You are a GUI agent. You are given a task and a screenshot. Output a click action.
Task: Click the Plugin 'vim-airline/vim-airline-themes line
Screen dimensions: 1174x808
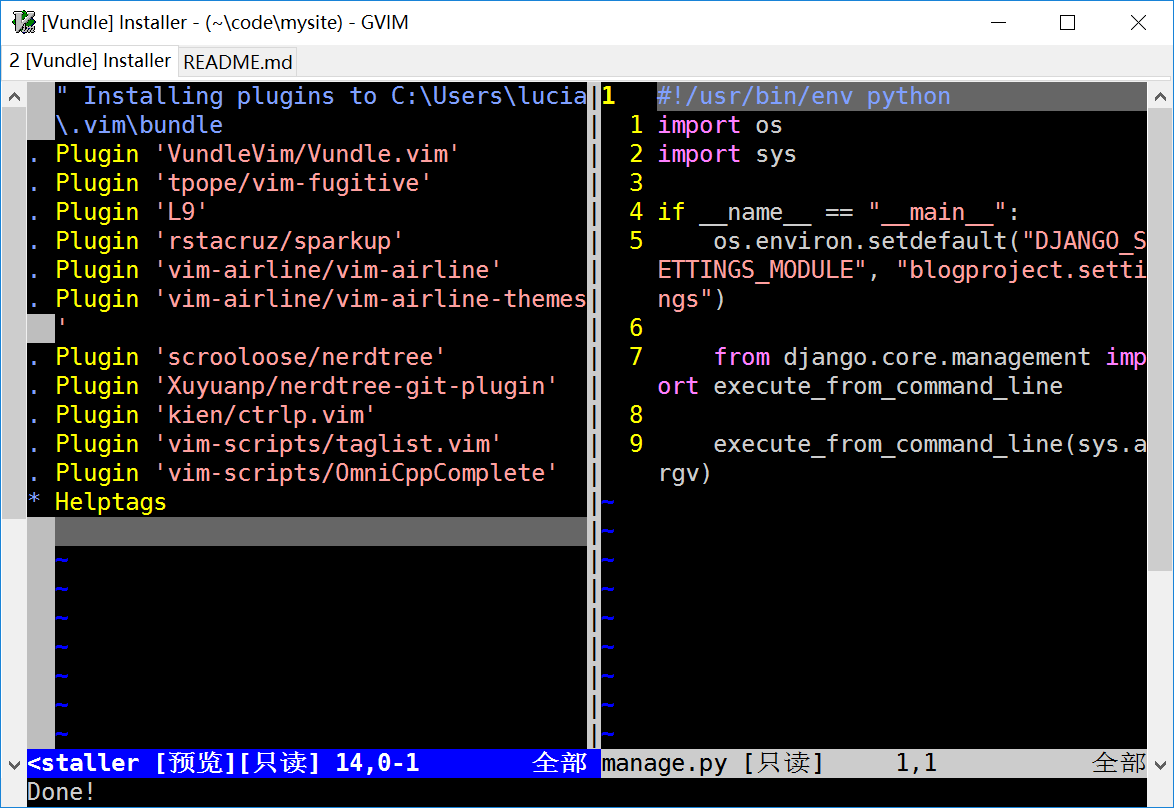point(320,299)
